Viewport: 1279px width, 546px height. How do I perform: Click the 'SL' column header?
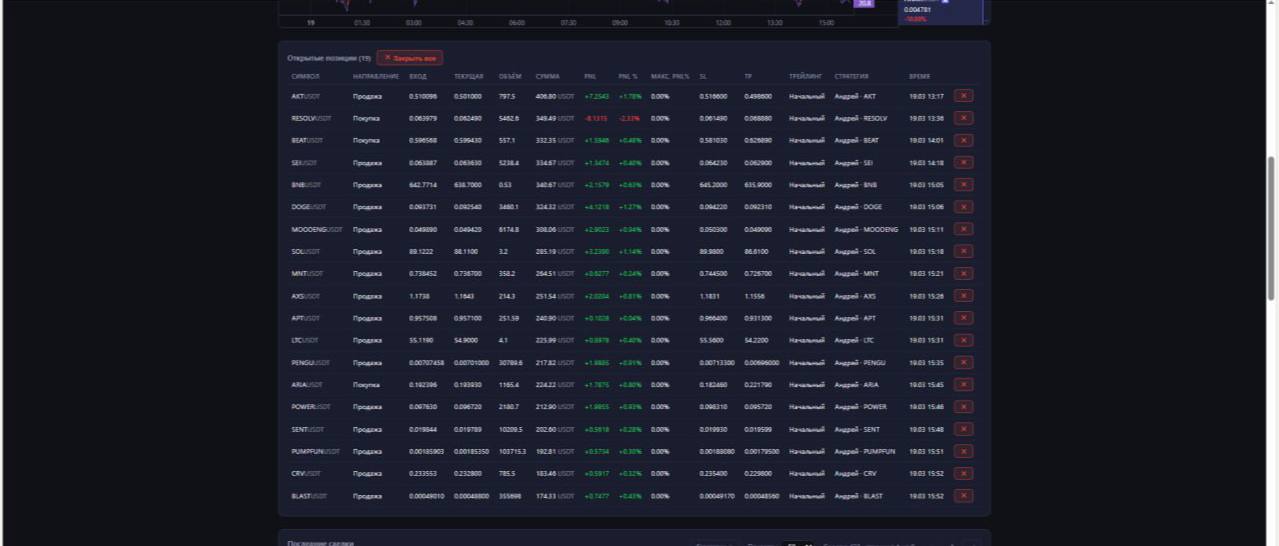[x=703, y=76]
